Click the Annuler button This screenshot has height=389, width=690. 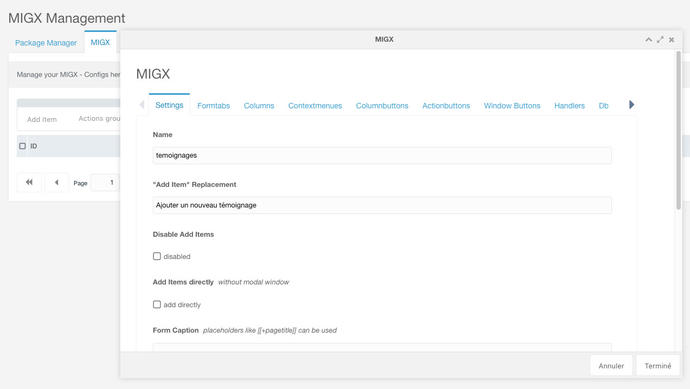(x=611, y=366)
